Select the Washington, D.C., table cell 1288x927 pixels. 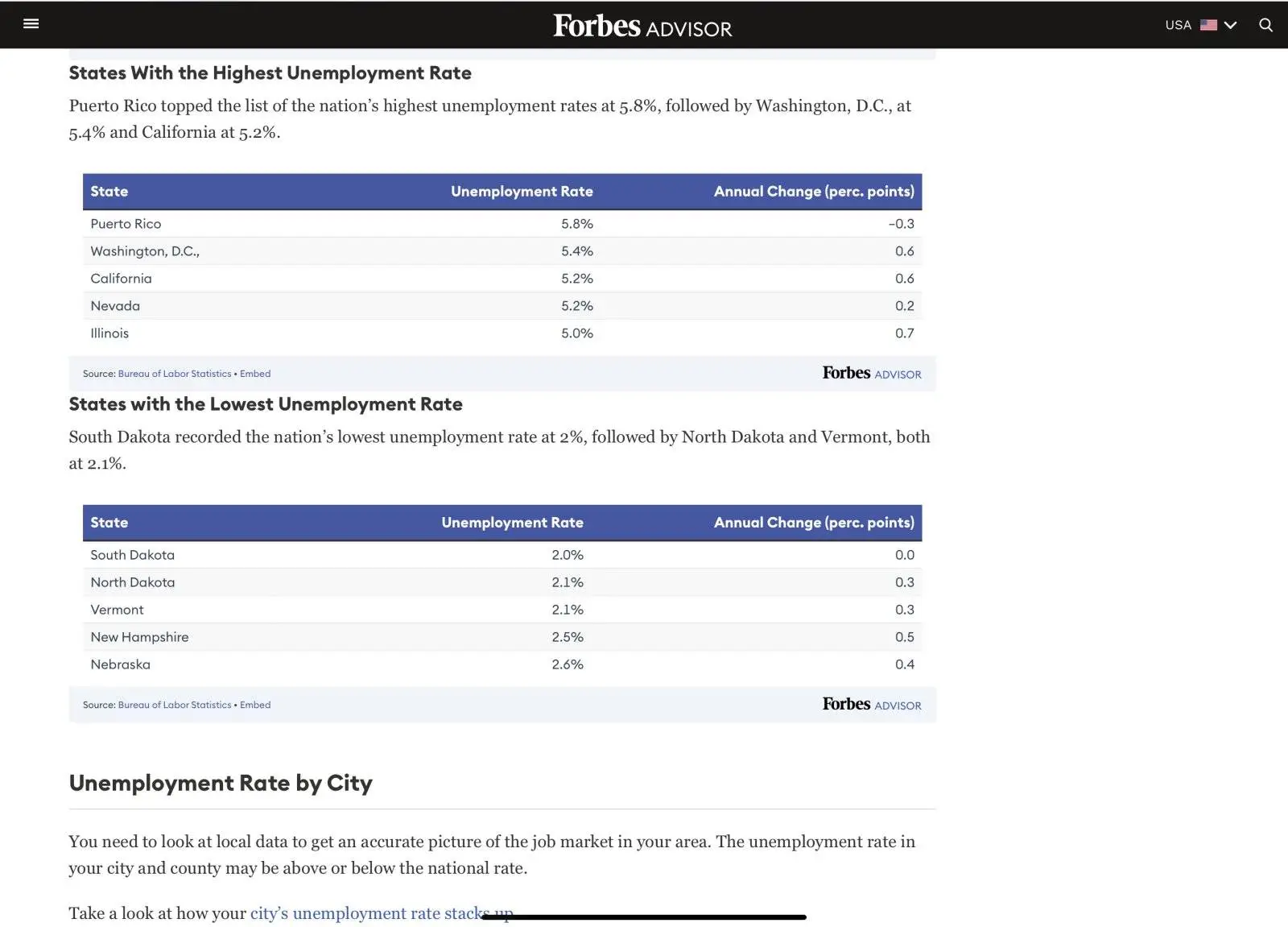pos(145,251)
